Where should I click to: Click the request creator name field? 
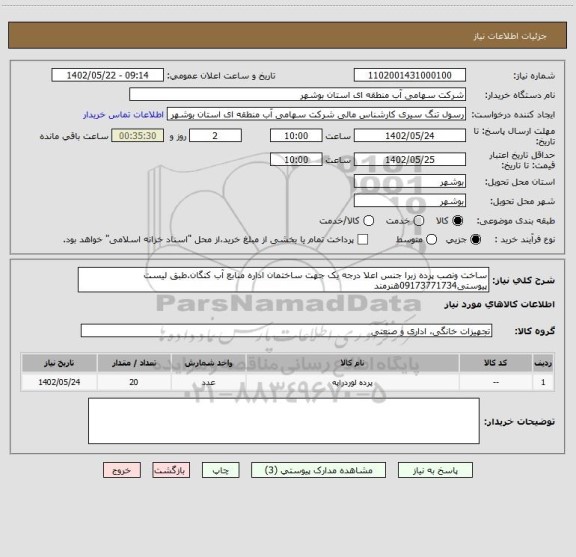click(x=316, y=114)
